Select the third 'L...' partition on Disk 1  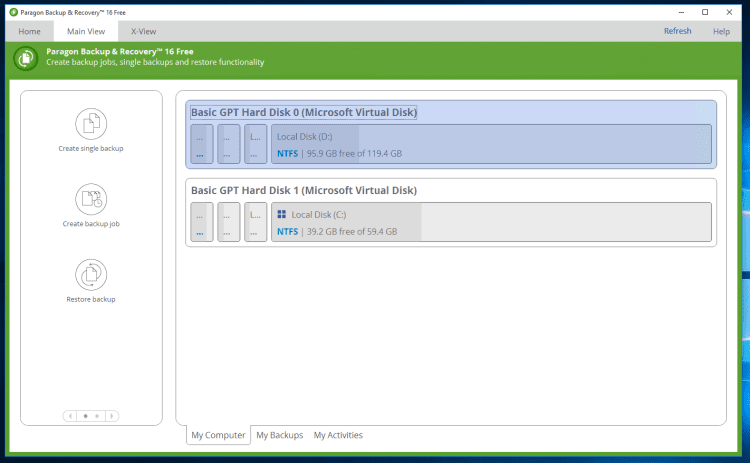click(x=255, y=222)
